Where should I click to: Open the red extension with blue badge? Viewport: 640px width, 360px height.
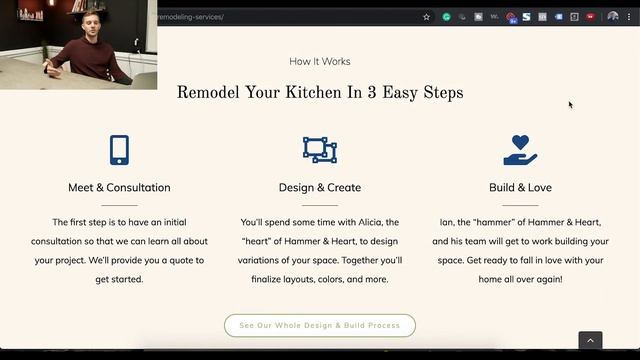(511, 17)
